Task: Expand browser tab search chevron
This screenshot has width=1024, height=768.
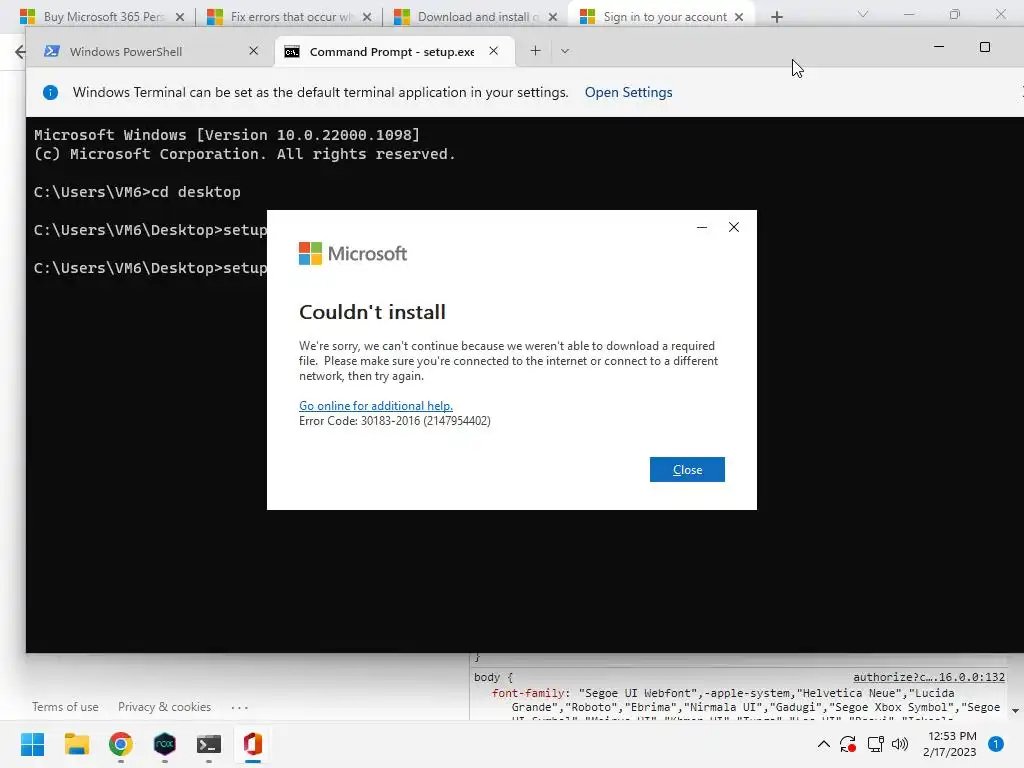Action: [863, 14]
